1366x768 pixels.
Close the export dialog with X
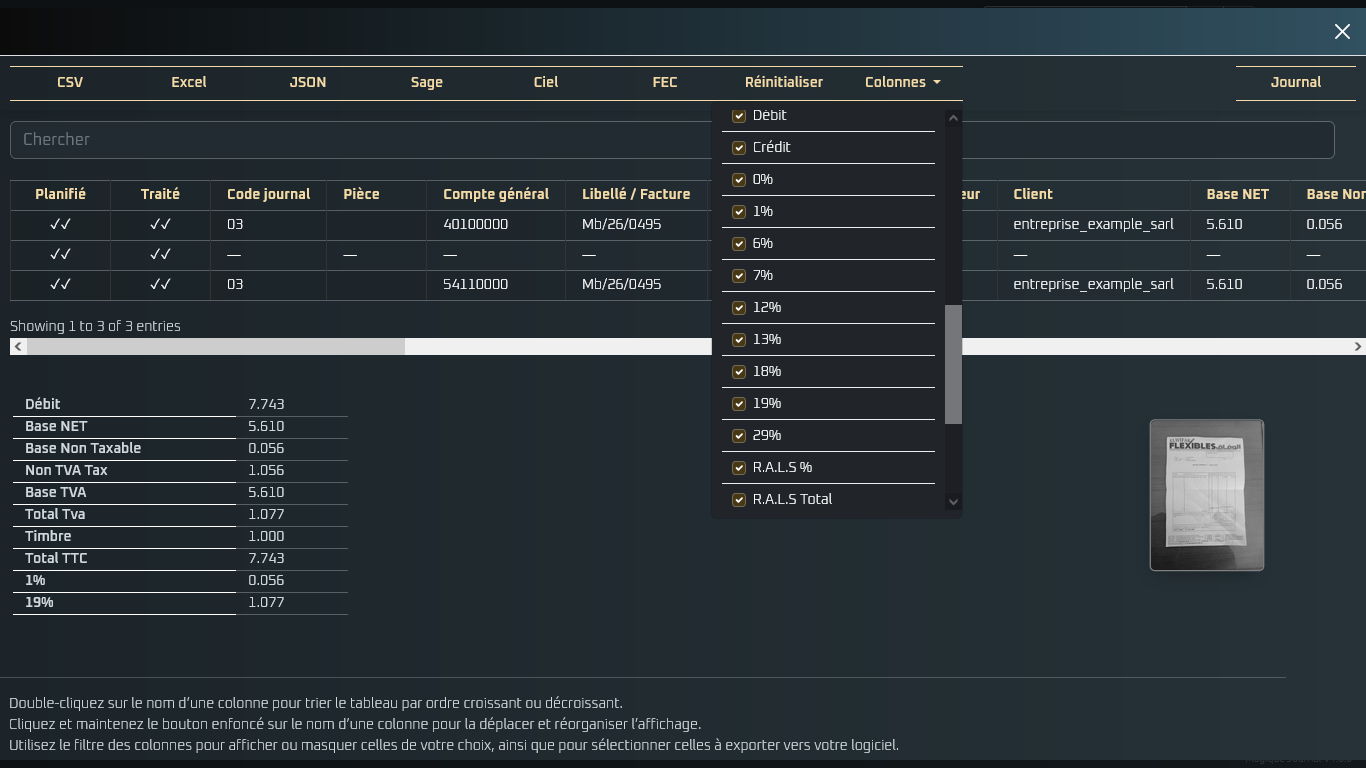point(1342,32)
